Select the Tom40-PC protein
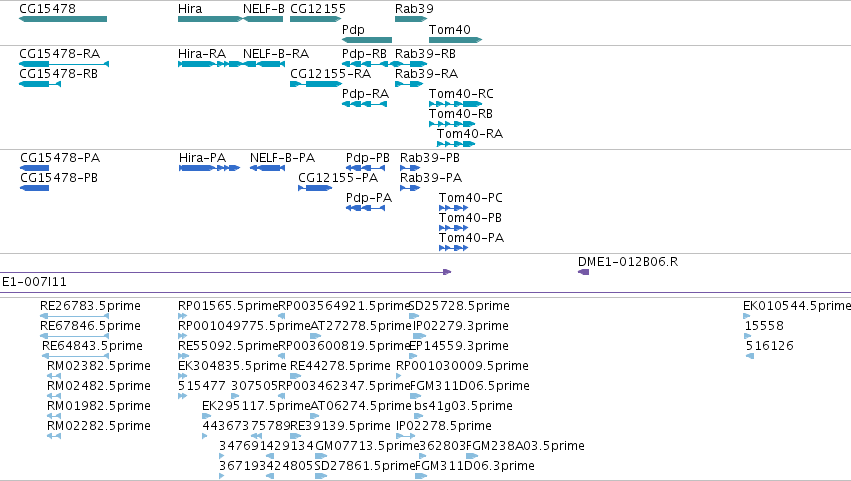The image size is (851, 481). (454, 208)
